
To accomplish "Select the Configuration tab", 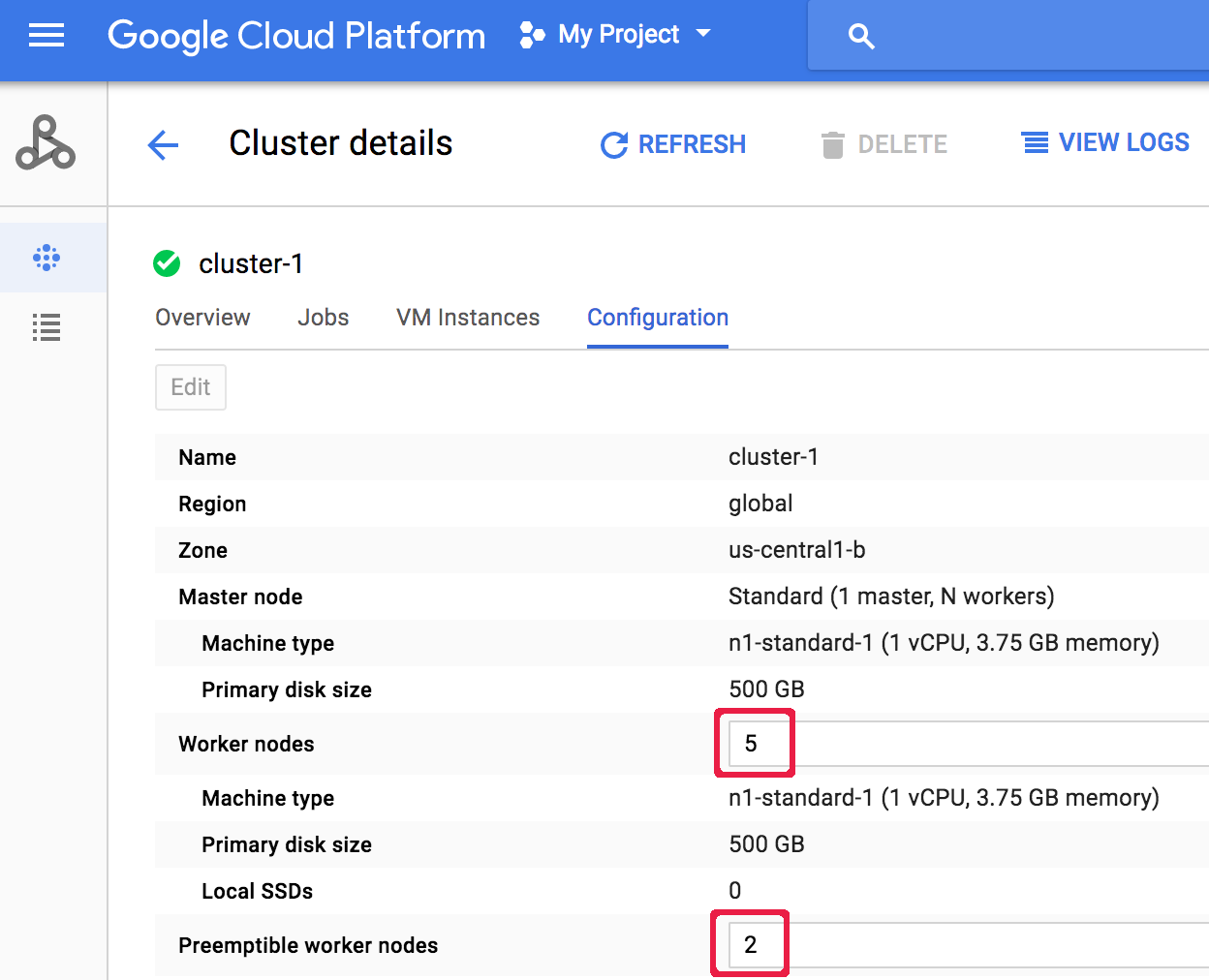I will (x=658, y=318).
